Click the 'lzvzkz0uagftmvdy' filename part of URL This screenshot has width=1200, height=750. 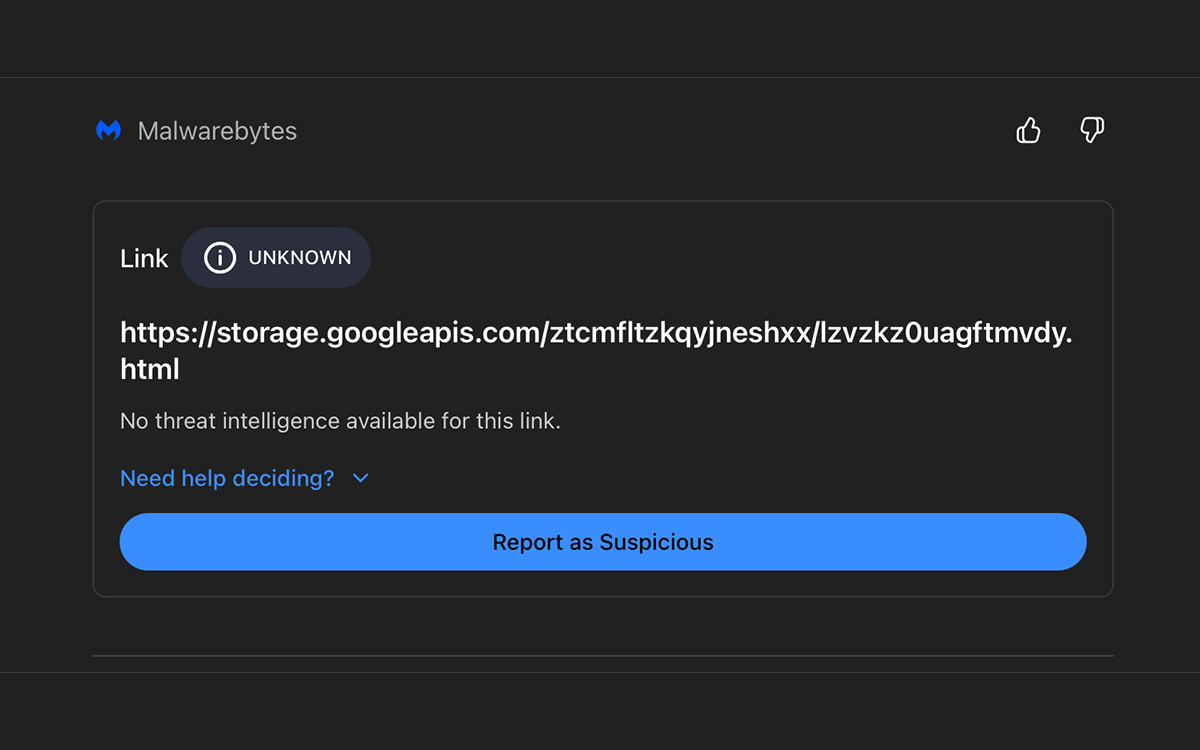[x=939, y=333]
